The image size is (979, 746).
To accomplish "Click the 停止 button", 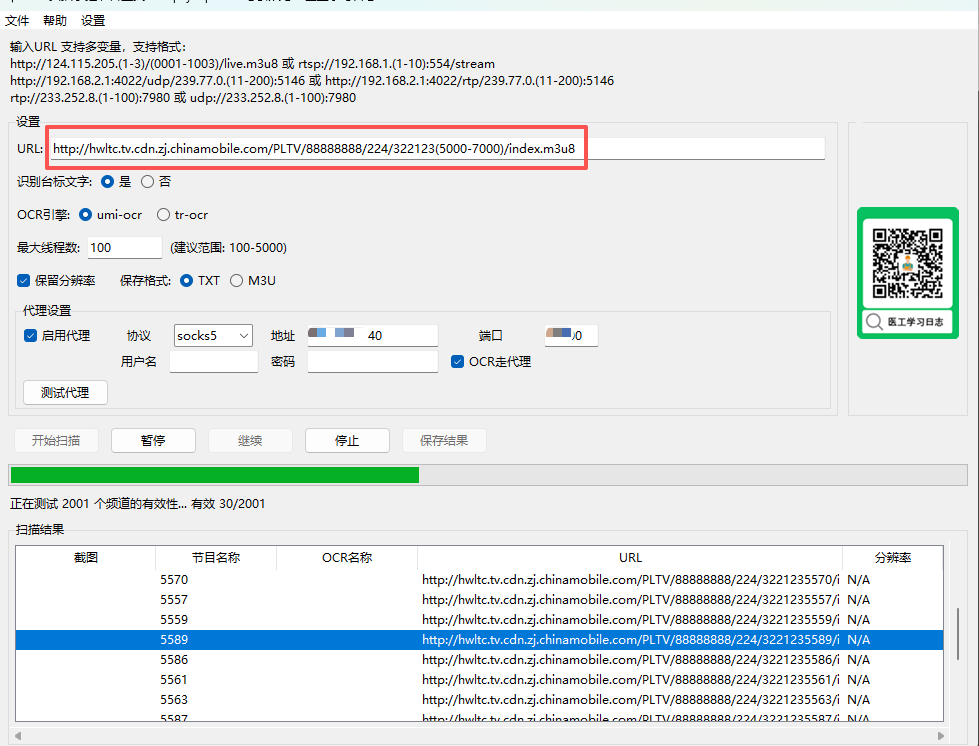I will point(346,441).
